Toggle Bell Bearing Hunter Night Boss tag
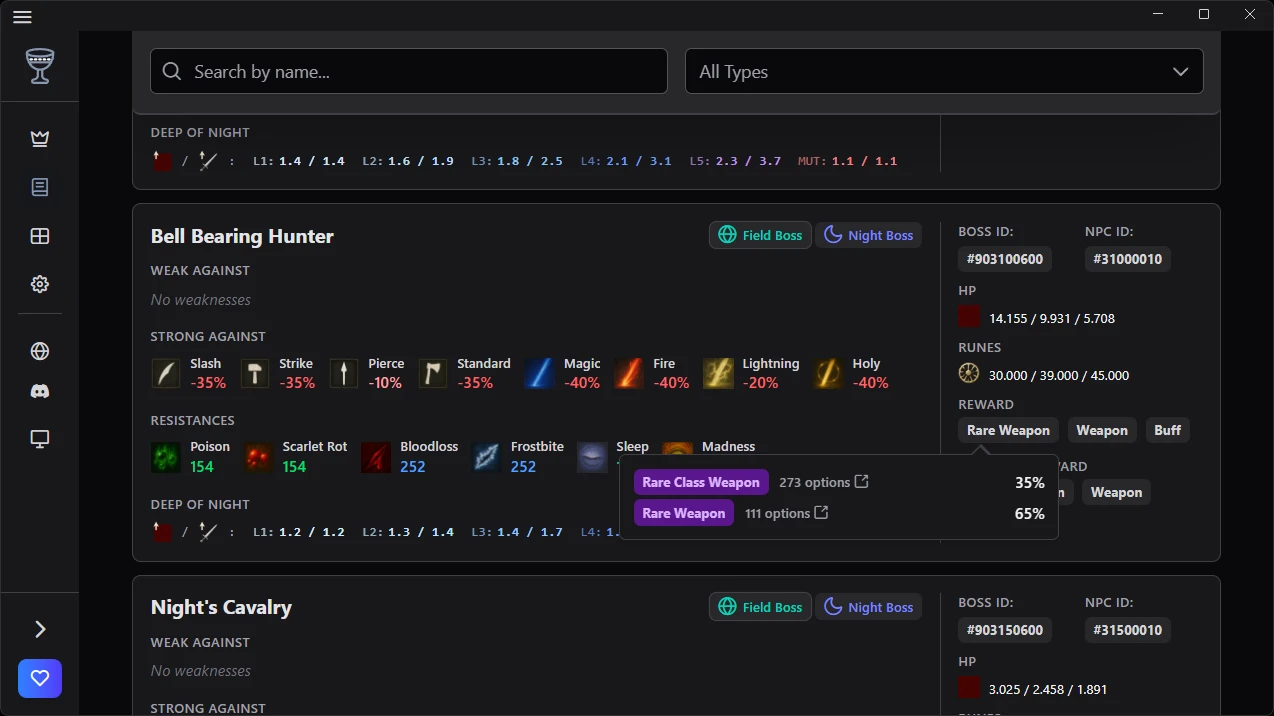 868,235
